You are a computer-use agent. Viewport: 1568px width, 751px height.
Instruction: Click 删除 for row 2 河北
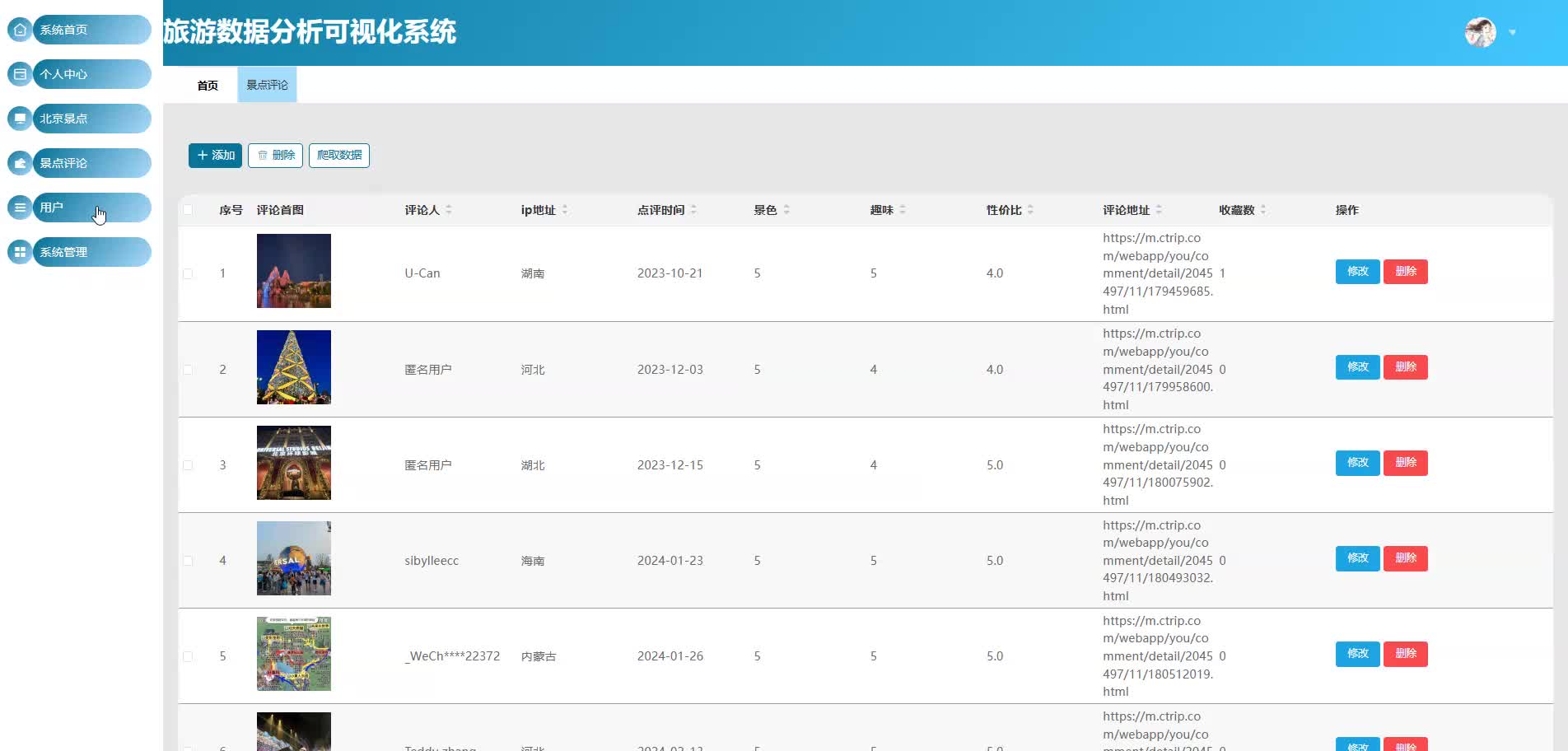[x=1406, y=367]
